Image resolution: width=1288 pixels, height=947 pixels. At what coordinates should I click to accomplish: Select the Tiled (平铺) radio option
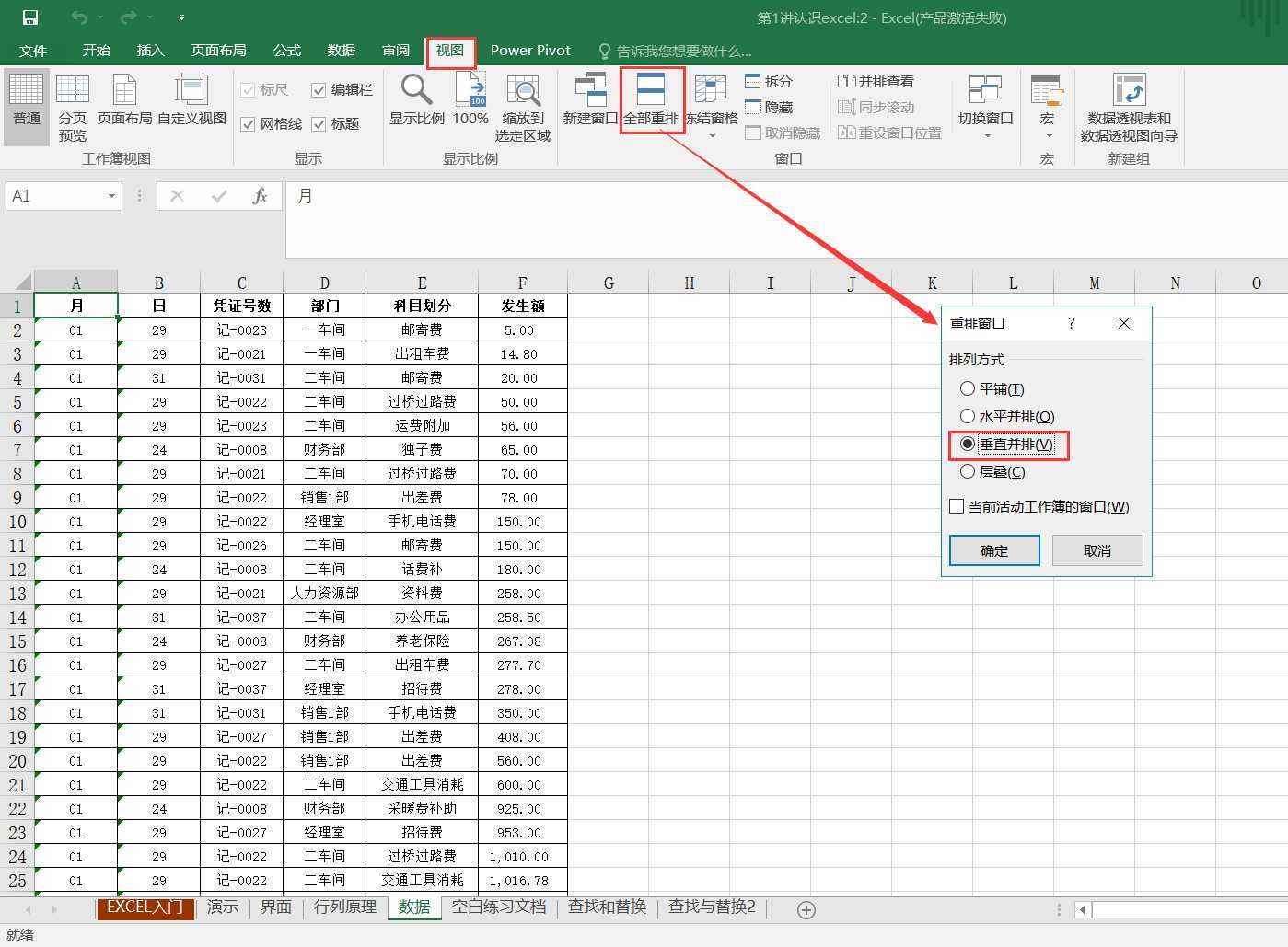(968, 388)
